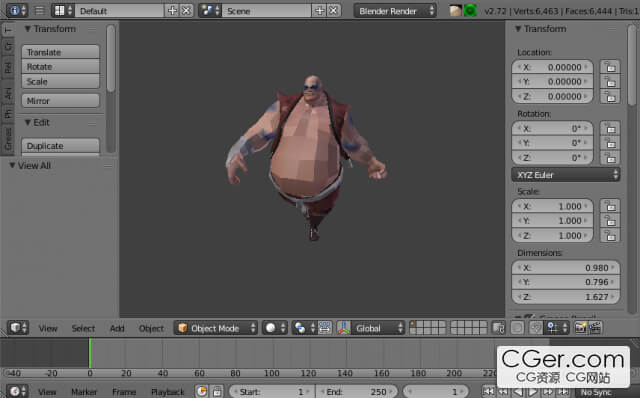Open the Object Mode dropdown
This screenshot has width=640, height=398.
click(216, 328)
